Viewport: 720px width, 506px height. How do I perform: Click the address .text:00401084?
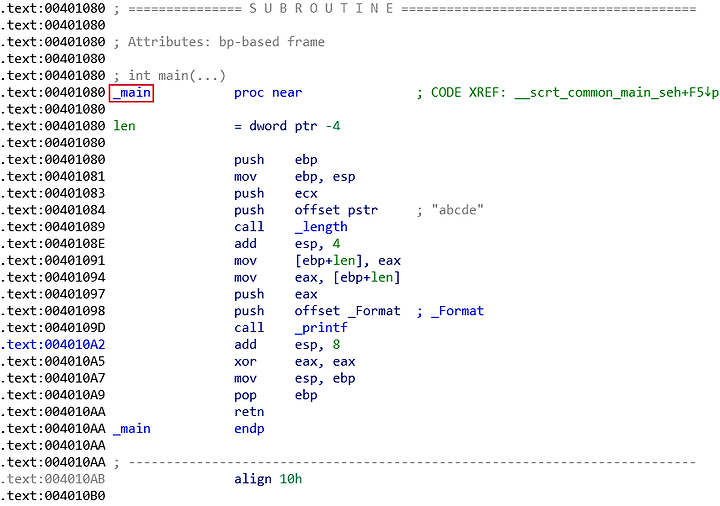53,210
